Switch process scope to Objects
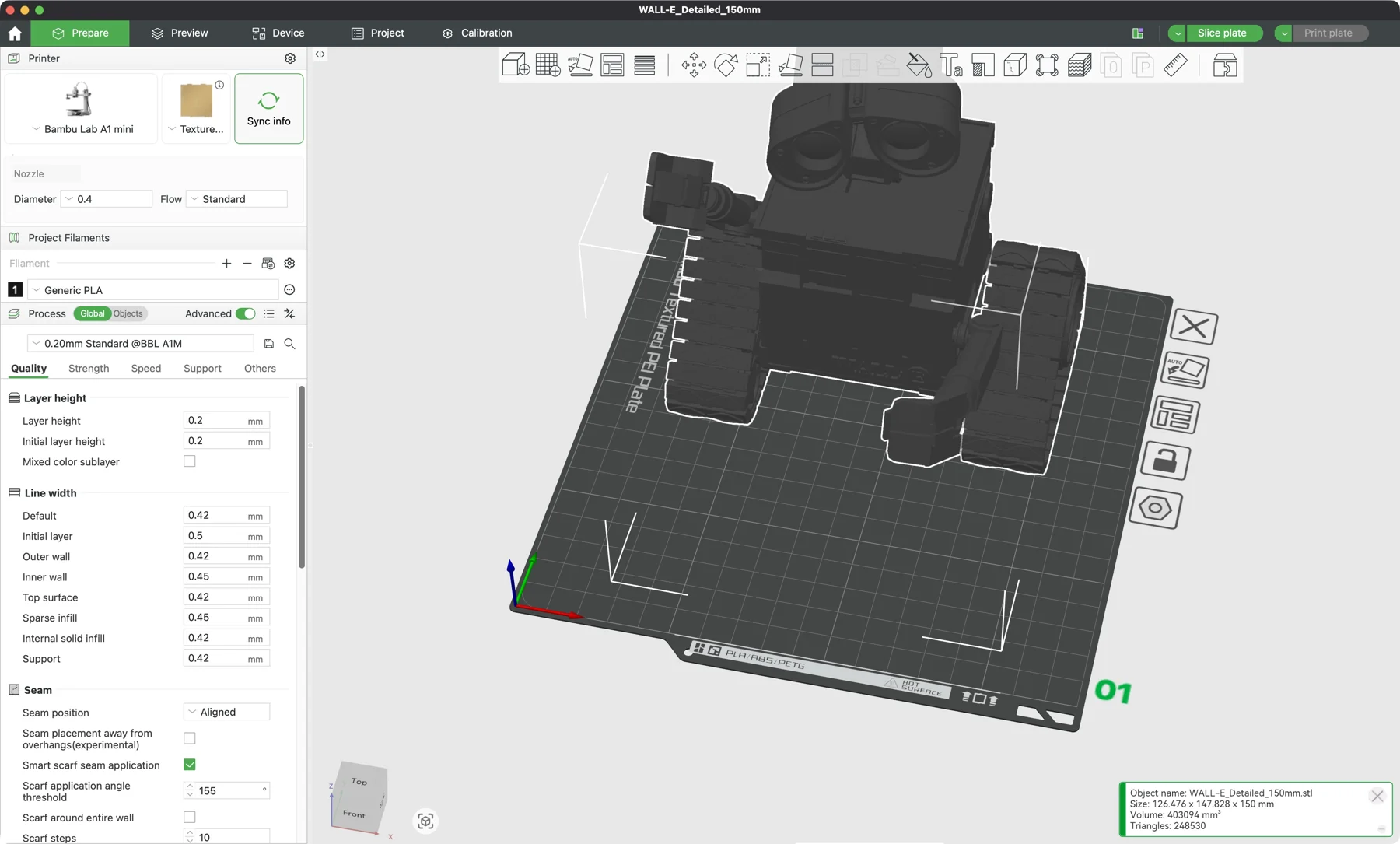 [x=128, y=313]
